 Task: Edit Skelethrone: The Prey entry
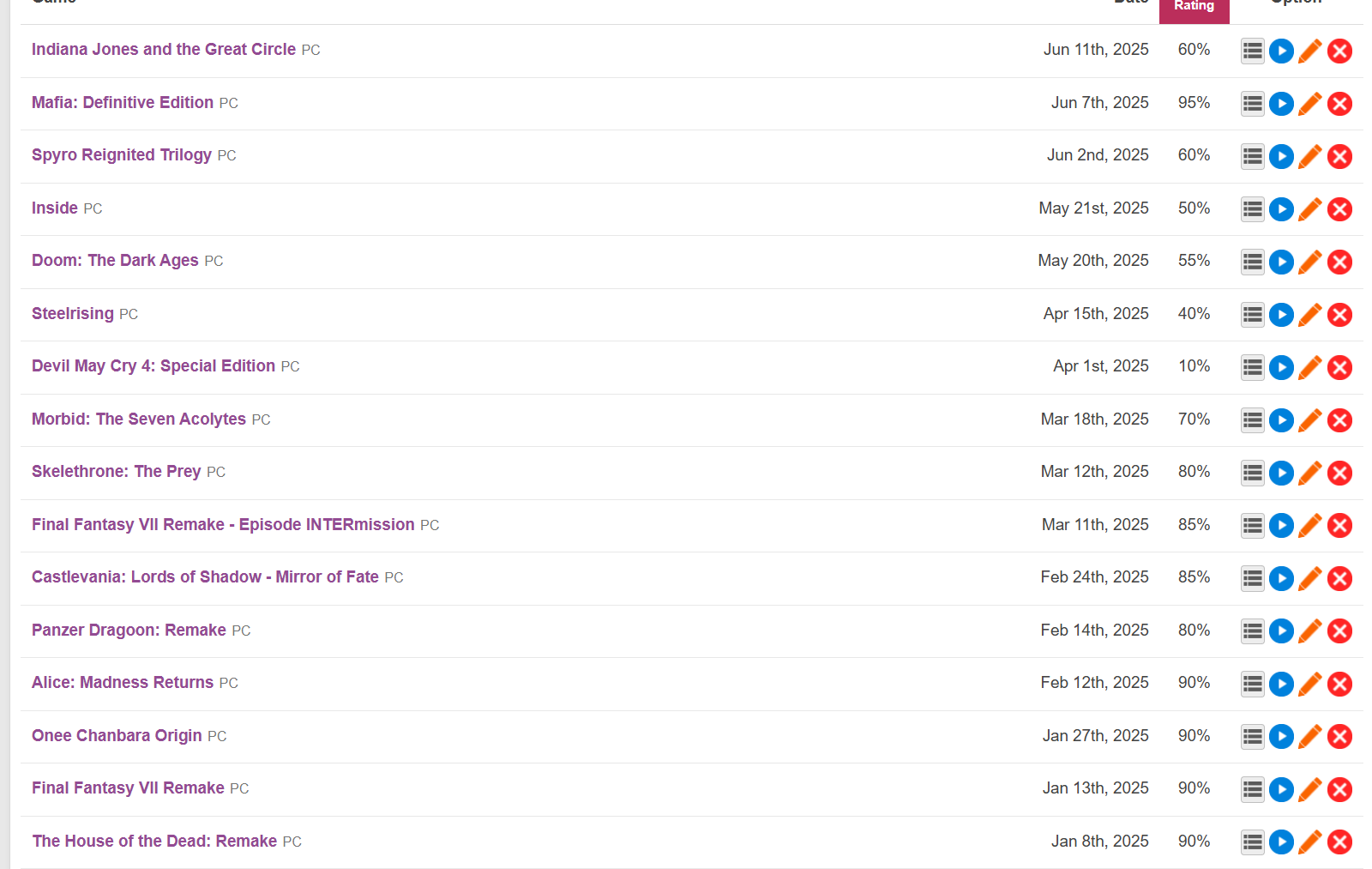[1310, 474]
